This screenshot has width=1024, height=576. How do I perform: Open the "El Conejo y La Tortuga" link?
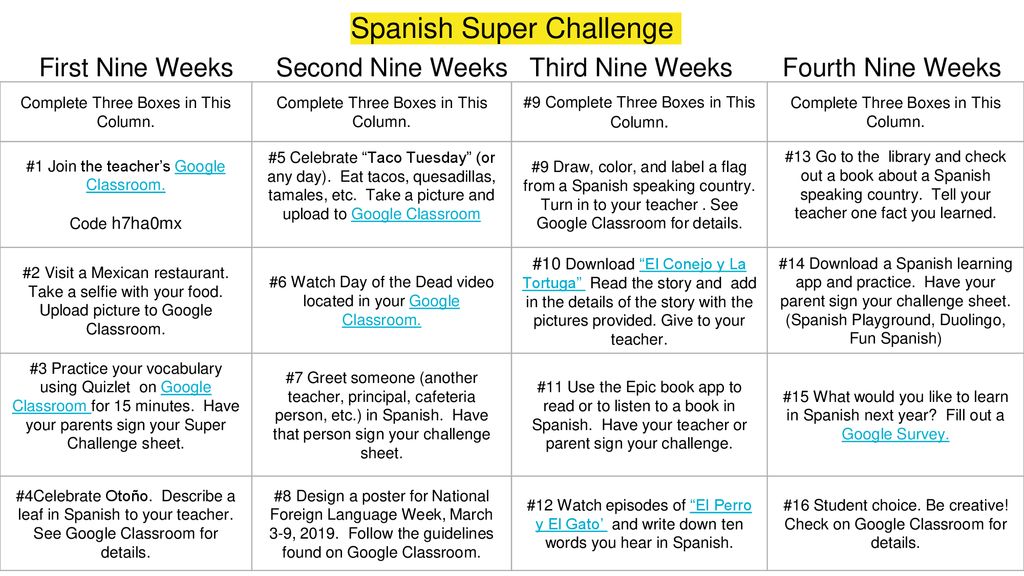(x=634, y=273)
